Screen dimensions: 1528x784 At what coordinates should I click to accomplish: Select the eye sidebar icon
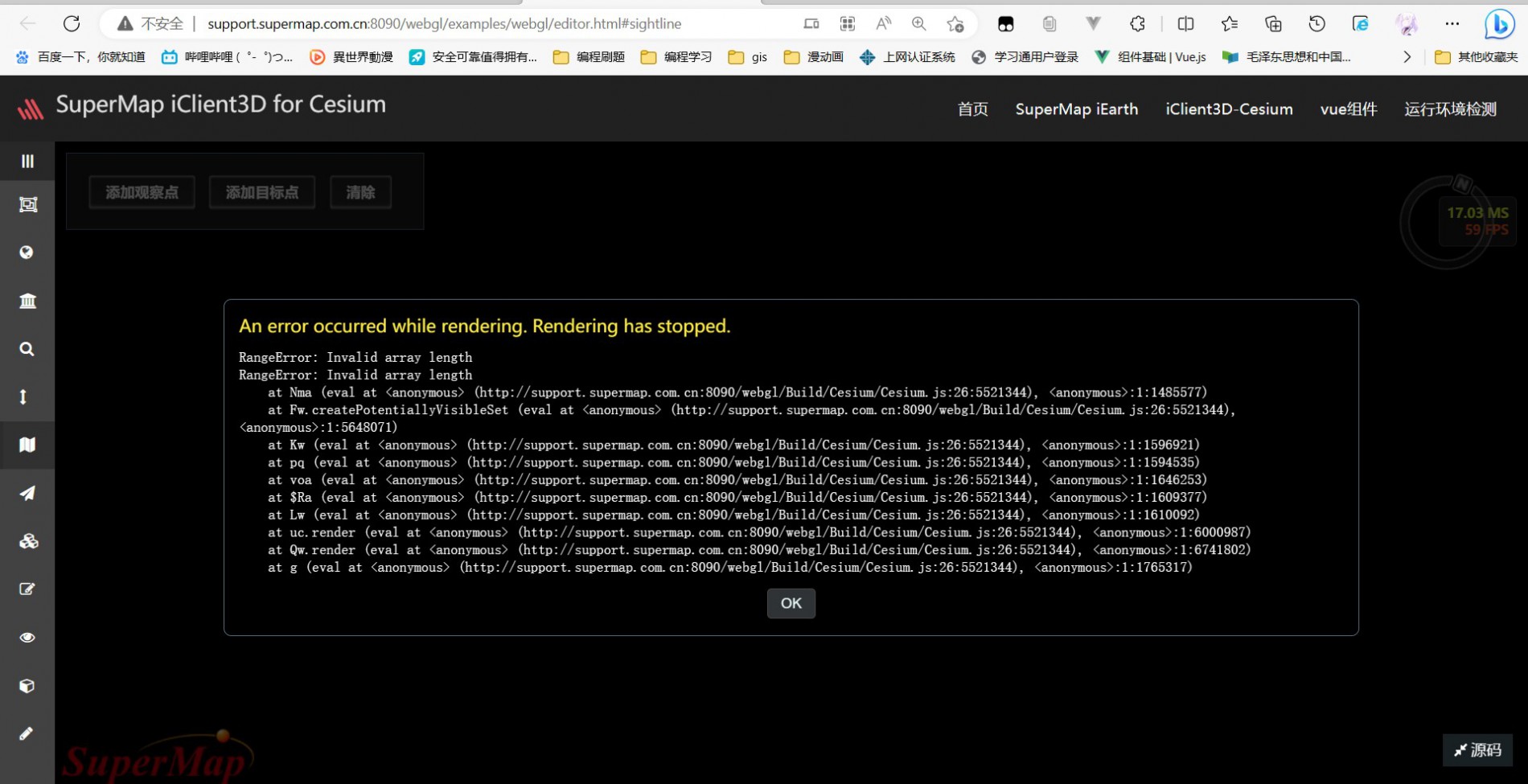(27, 638)
